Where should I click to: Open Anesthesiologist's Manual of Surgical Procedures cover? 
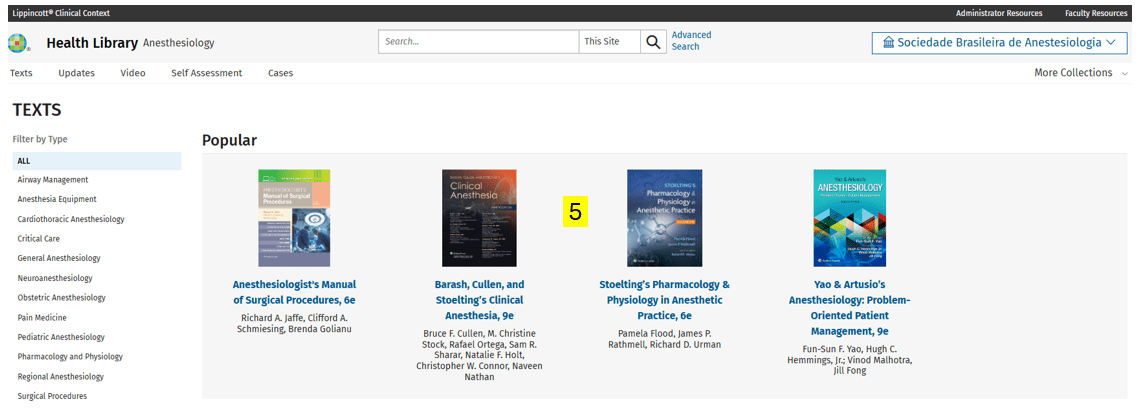(x=294, y=218)
